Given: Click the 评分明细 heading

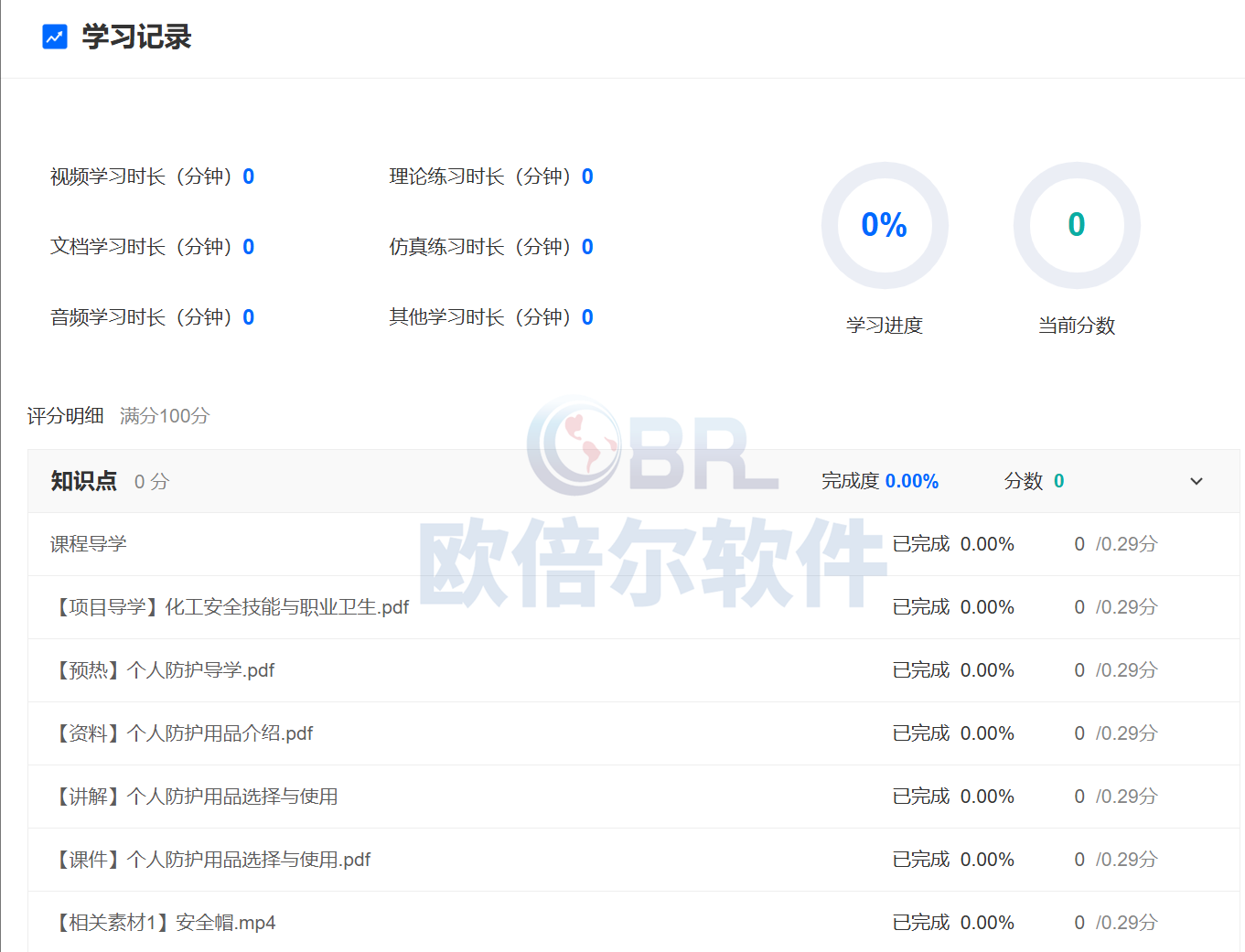Looking at the screenshot, I should 65,416.
